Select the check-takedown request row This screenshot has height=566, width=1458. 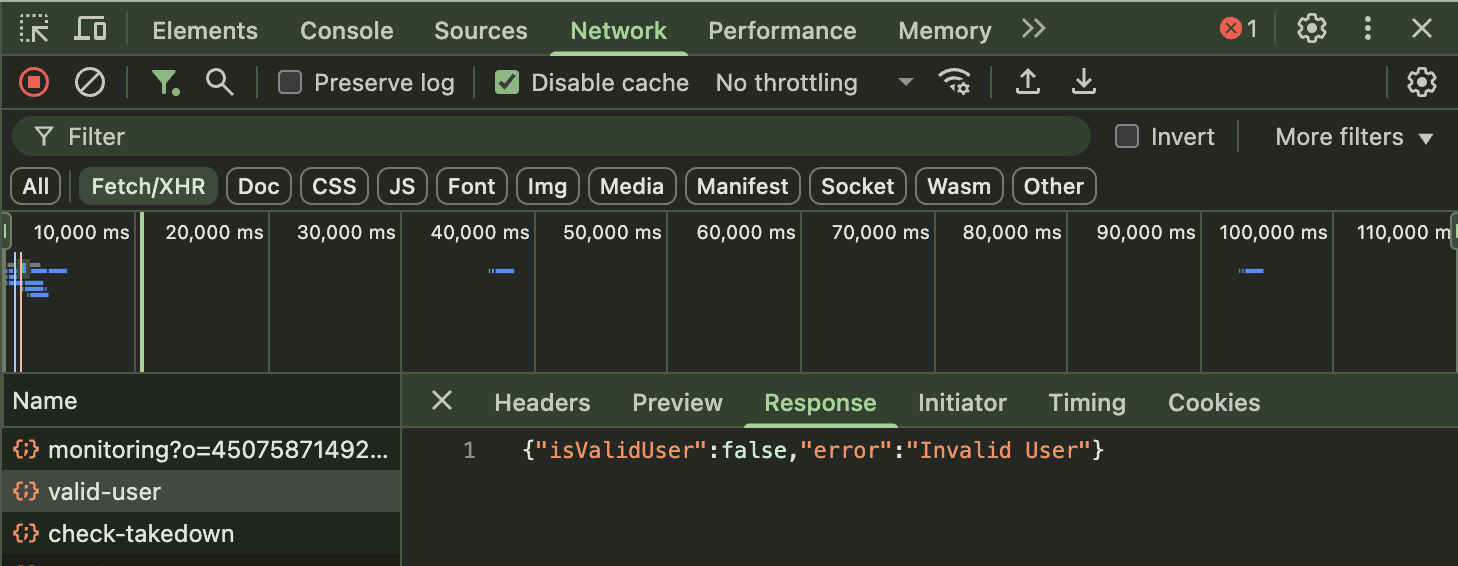[x=141, y=534]
